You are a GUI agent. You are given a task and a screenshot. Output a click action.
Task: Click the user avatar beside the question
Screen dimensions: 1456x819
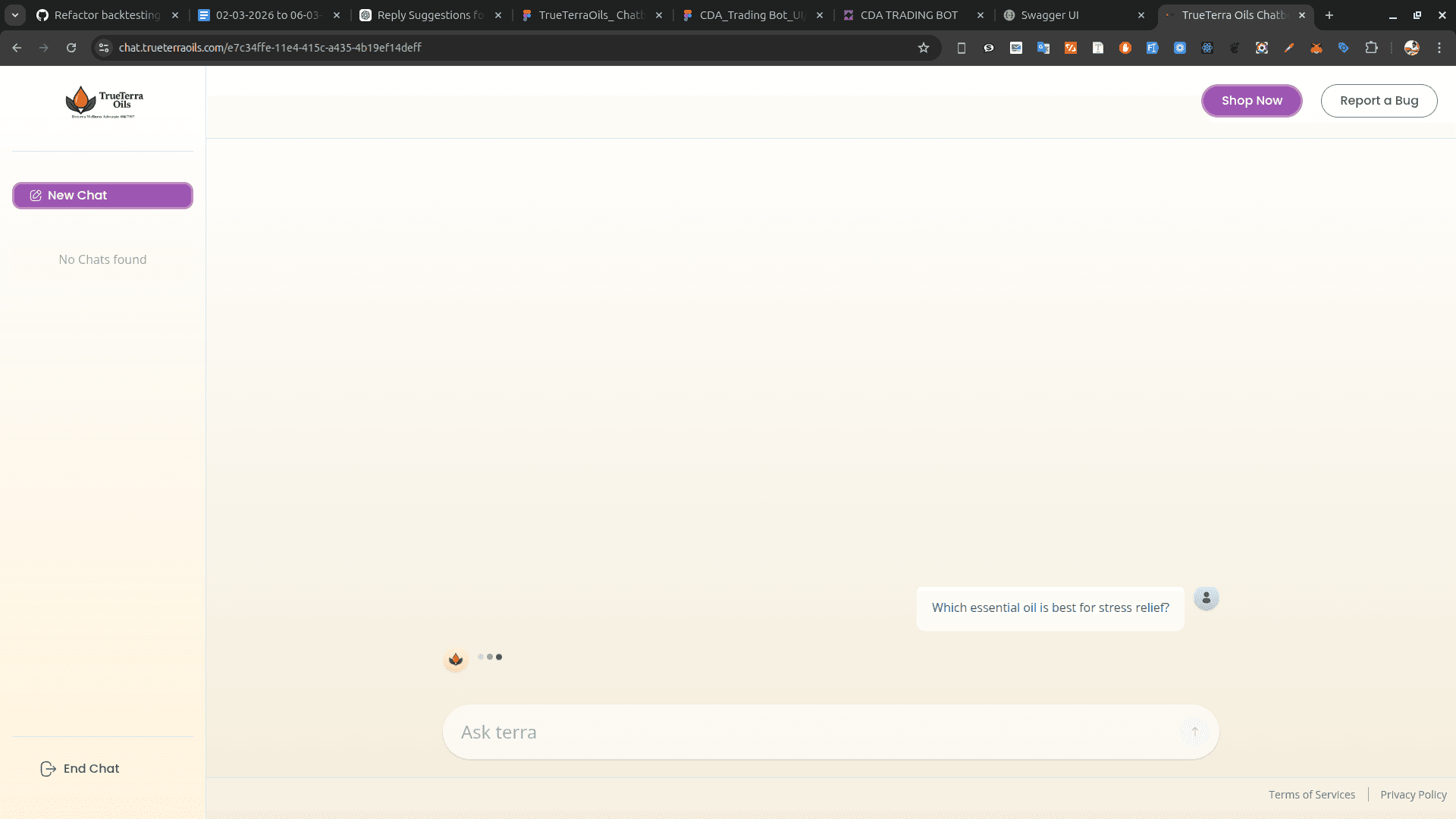pos(1206,598)
